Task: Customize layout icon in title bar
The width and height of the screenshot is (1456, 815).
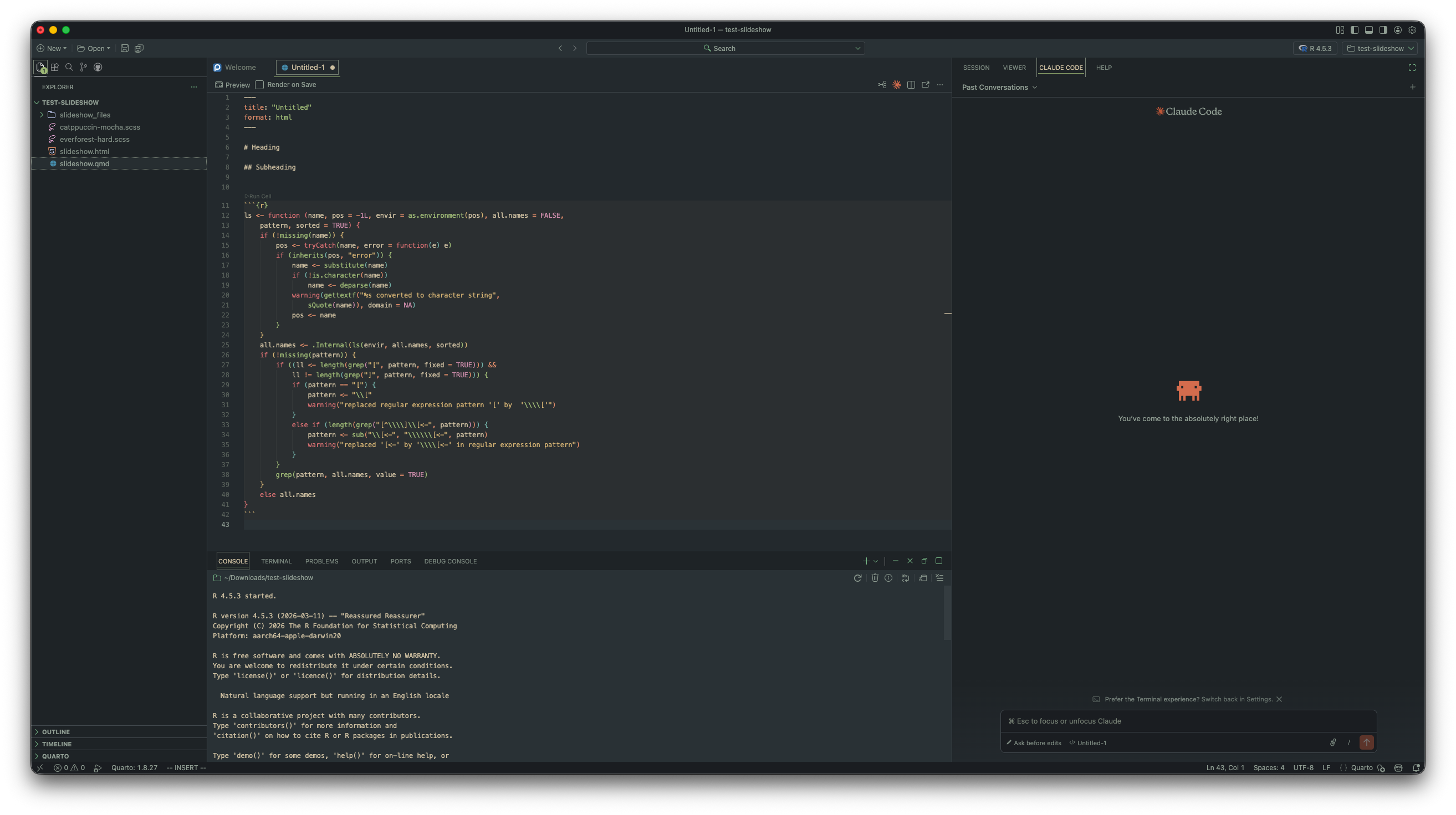Action: click(x=1340, y=30)
